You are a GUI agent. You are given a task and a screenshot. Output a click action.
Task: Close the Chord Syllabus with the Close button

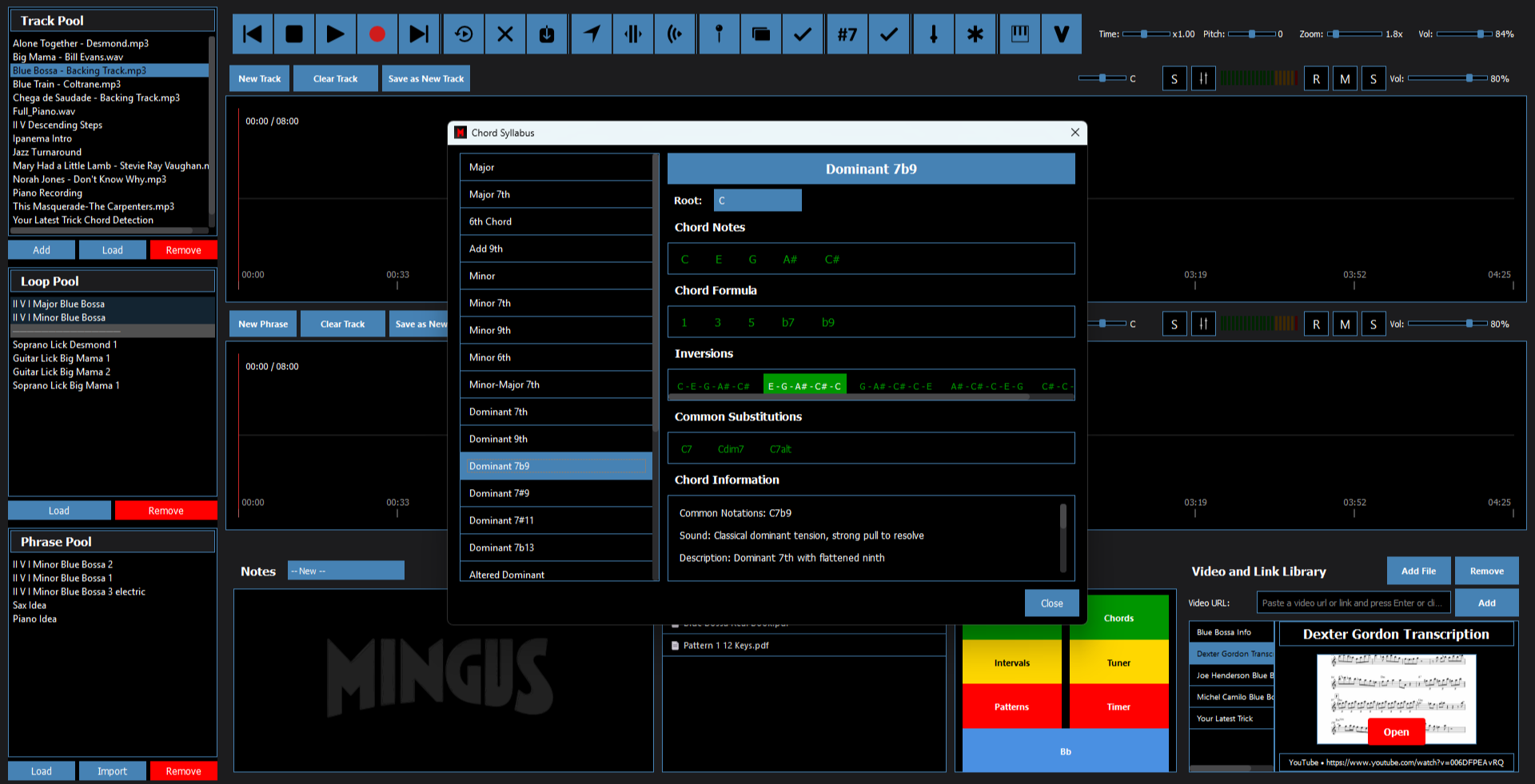tap(1051, 603)
